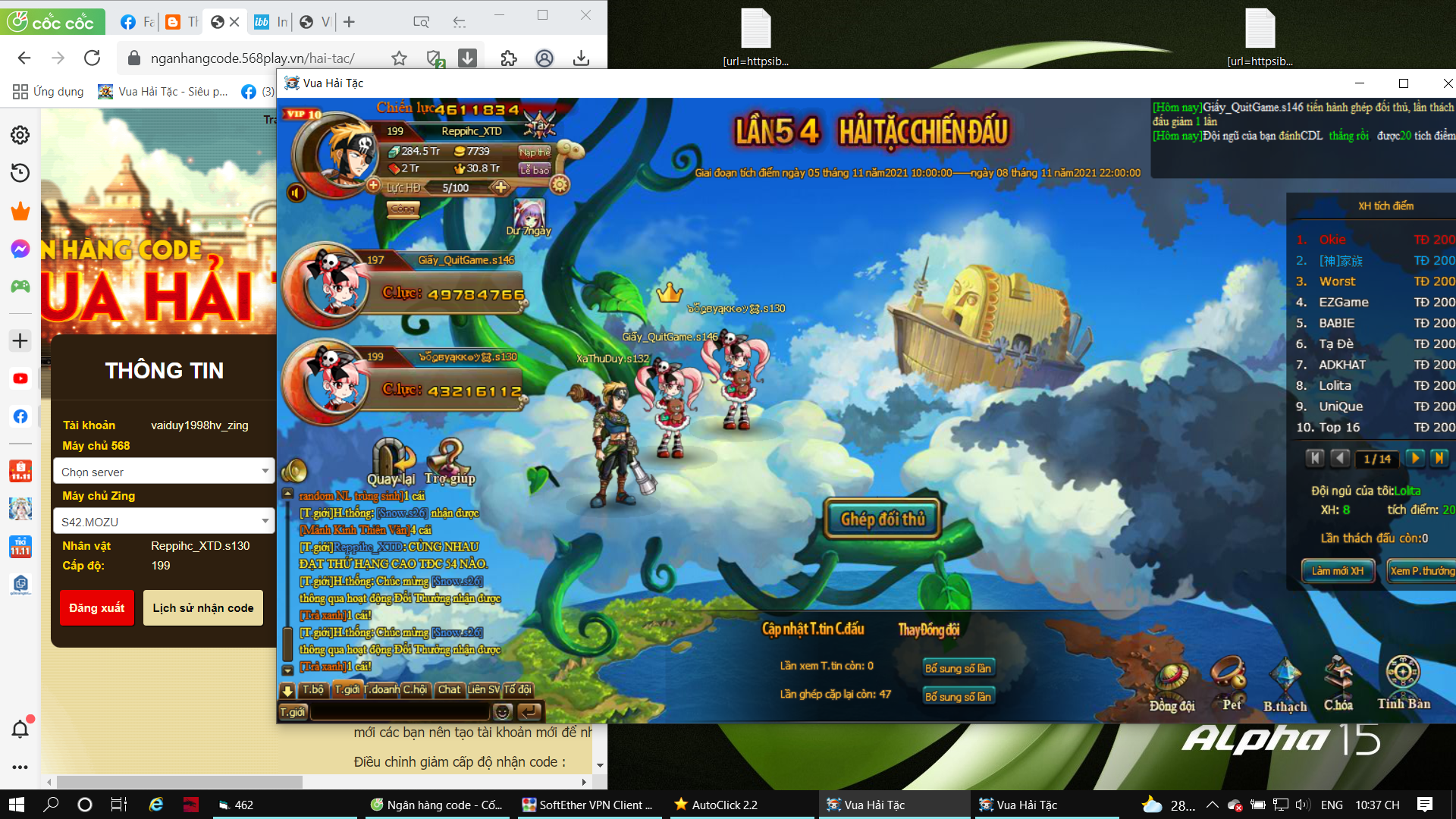Viewport: 1456px width, 819px height.
Task: Reload the browser page
Action: [x=92, y=58]
